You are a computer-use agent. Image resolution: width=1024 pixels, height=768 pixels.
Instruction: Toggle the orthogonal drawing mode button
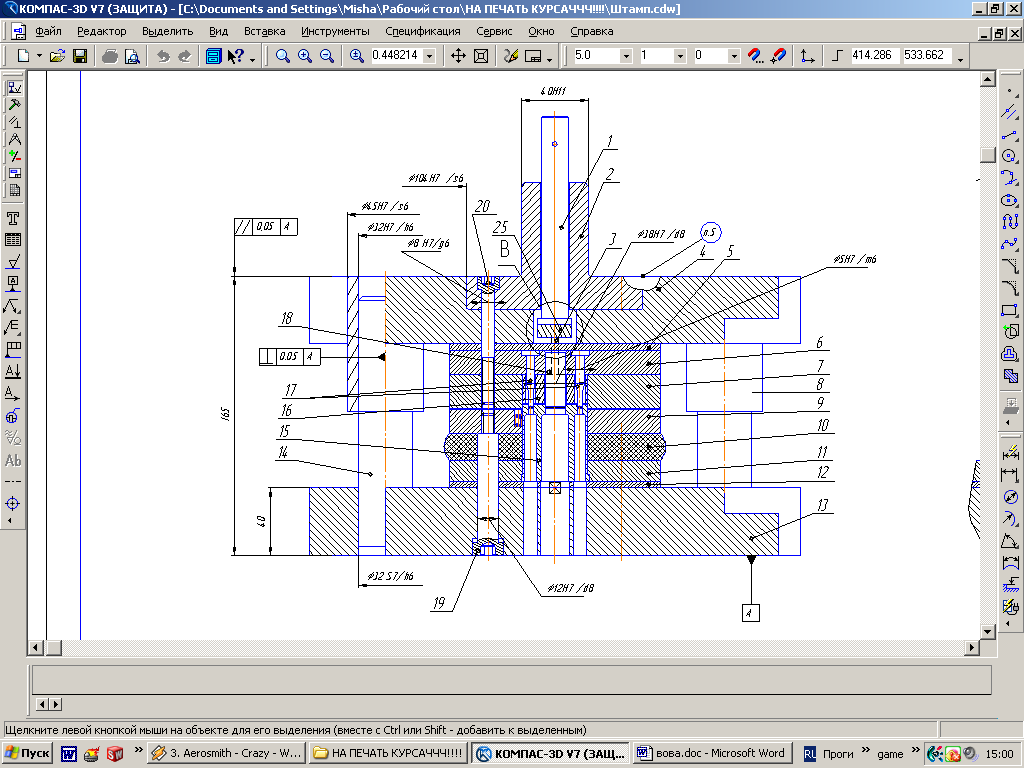pyautogui.click(x=838, y=56)
